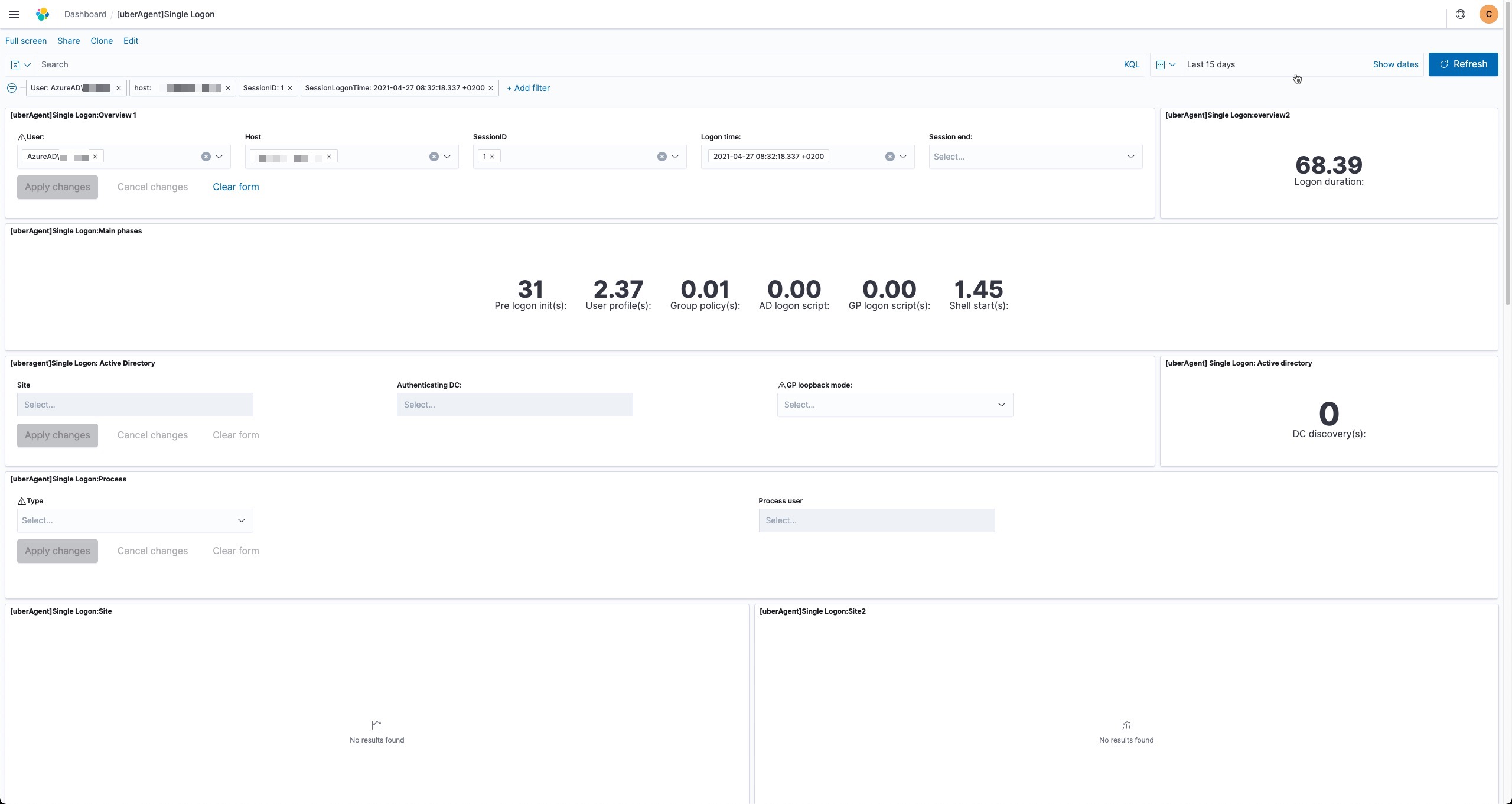1512x804 pixels.
Task: Click the Refresh button
Action: (1462, 64)
